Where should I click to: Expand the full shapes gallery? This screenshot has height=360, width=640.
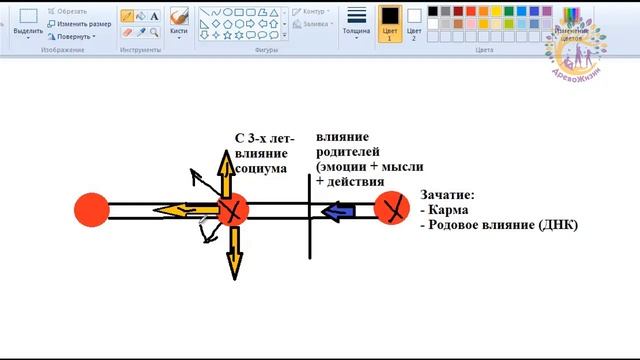[x=284, y=36]
